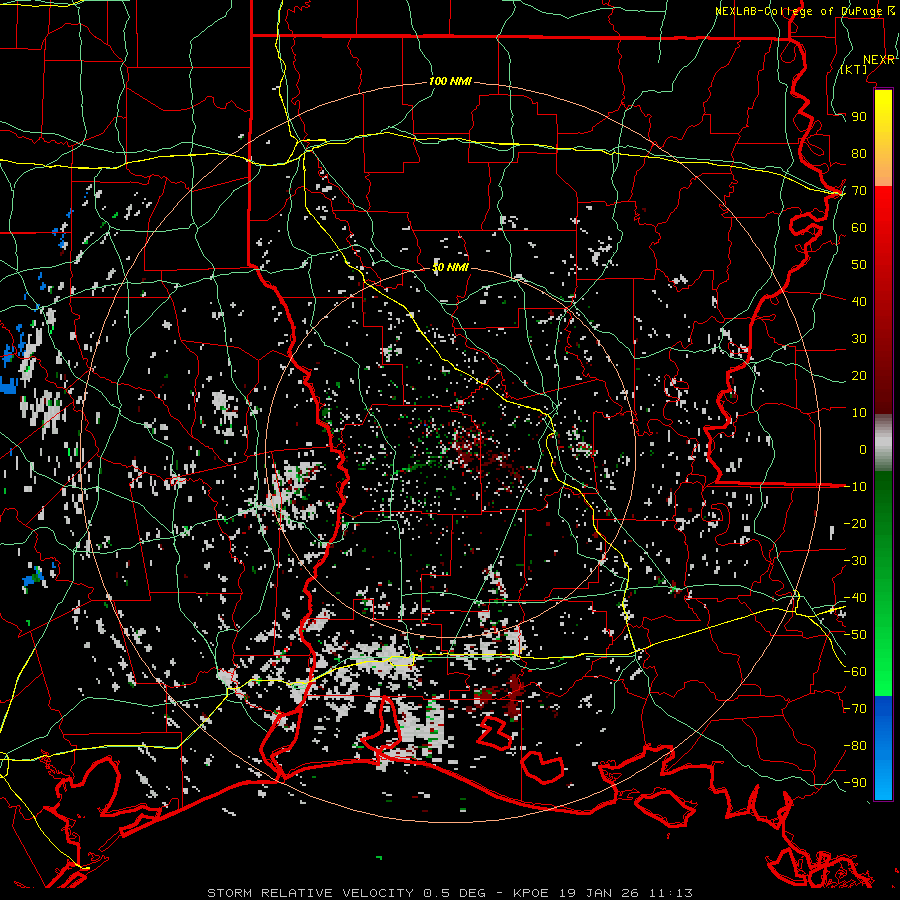This screenshot has width=900, height=900.
Task: Click the Storm Relative Velocity caption text
Action: 450,893
